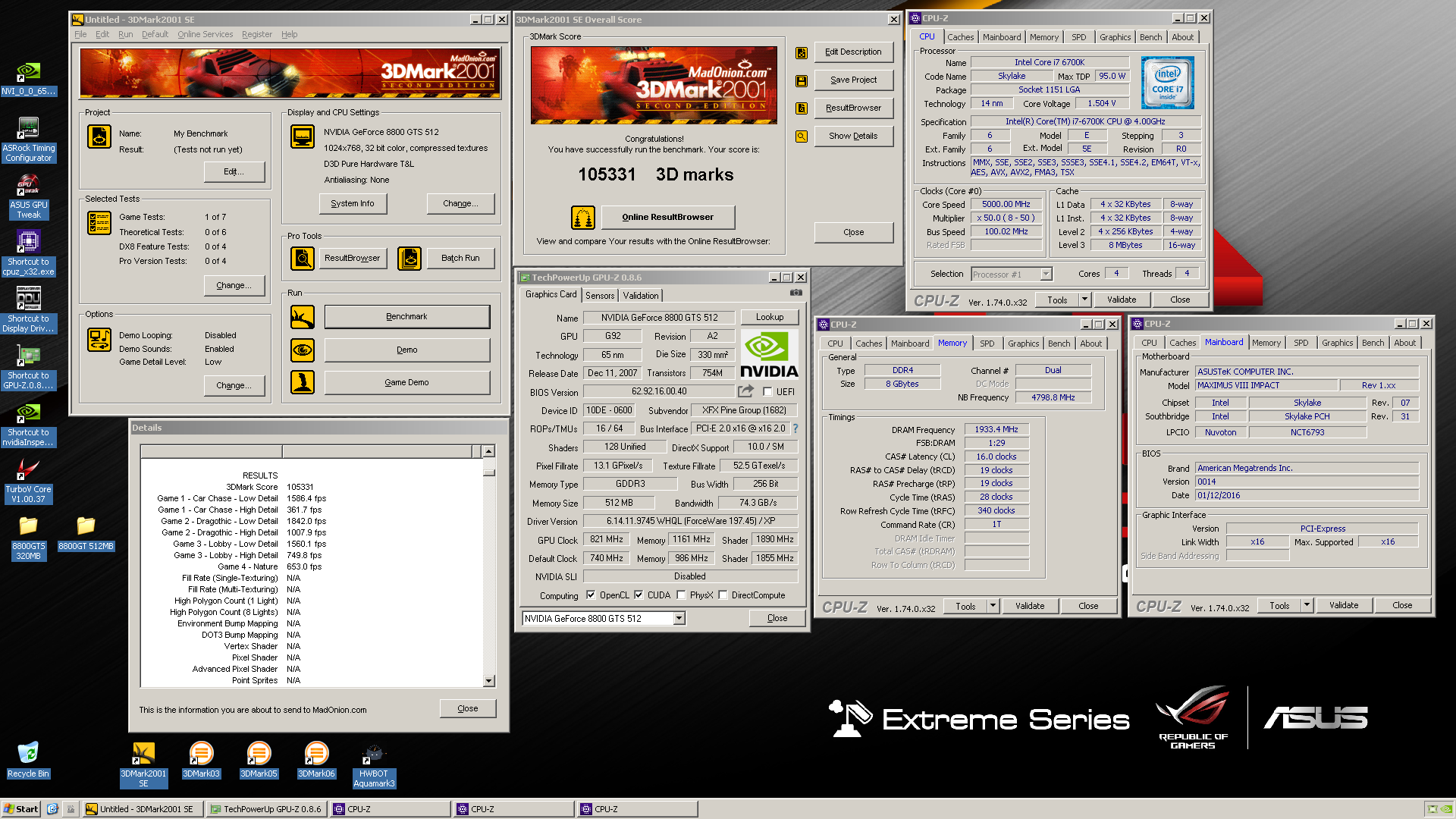The image size is (1456, 819).
Task: Open SPD tab in CPU-Z Memory window
Action: pos(987,344)
